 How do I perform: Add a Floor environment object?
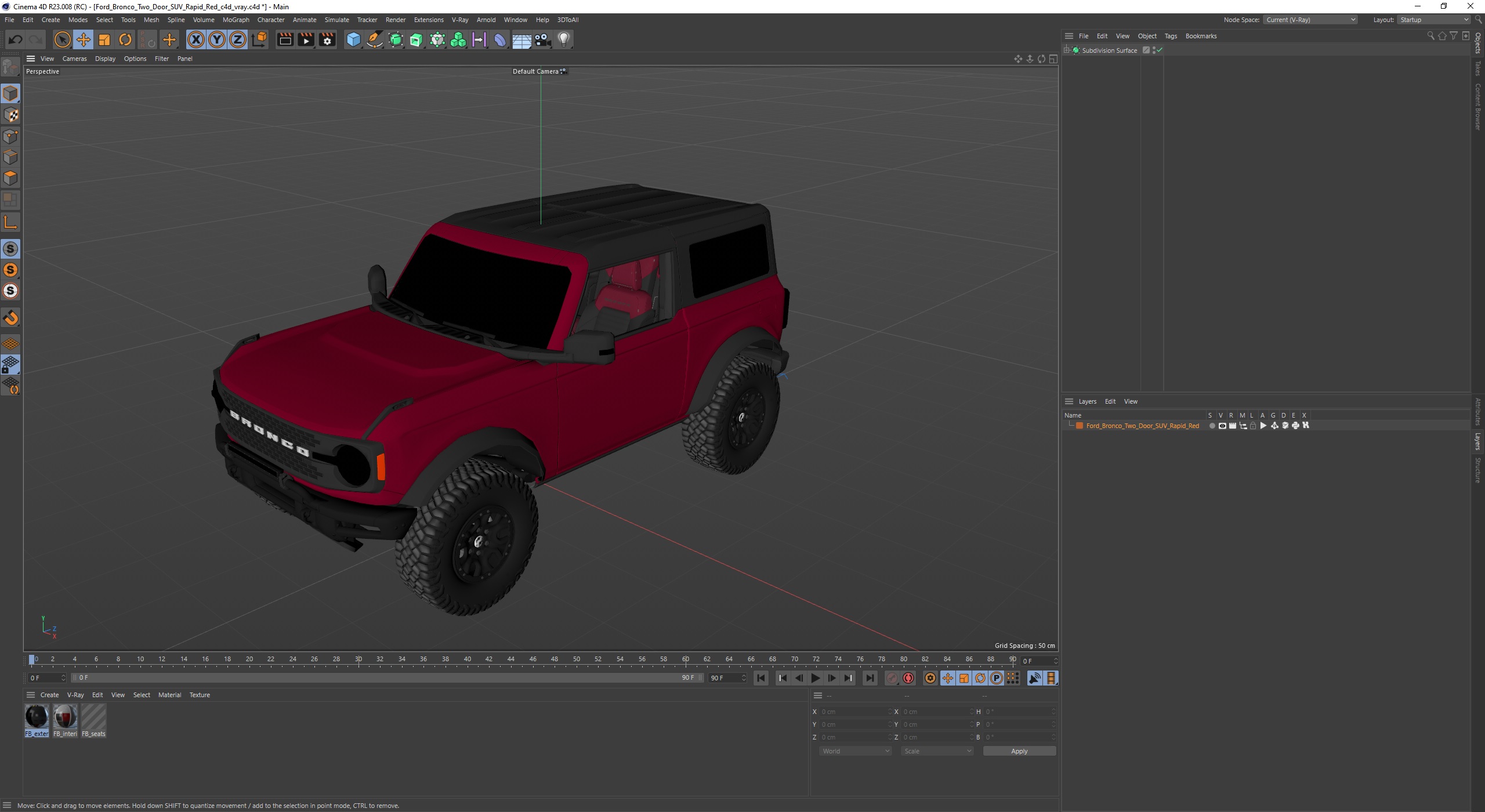521,39
